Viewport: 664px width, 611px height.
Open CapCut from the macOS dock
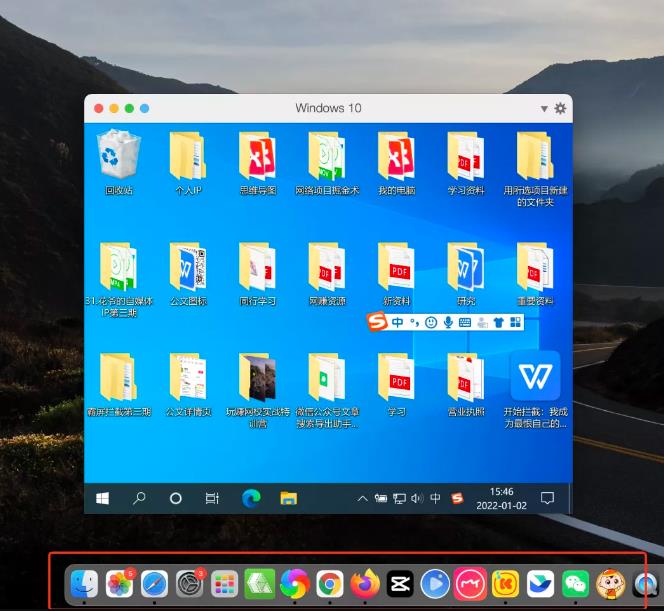click(x=400, y=584)
